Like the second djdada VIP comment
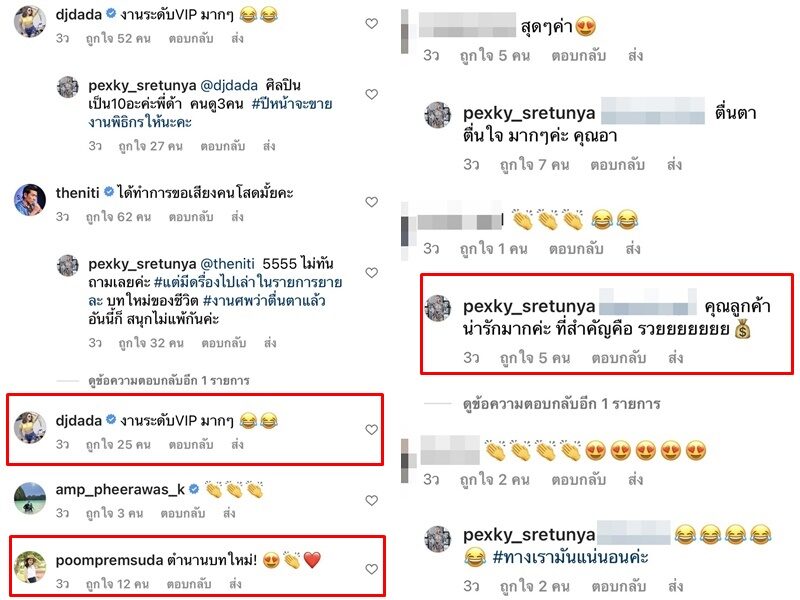The height and width of the screenshot is (600, 800). click(371, 430)
